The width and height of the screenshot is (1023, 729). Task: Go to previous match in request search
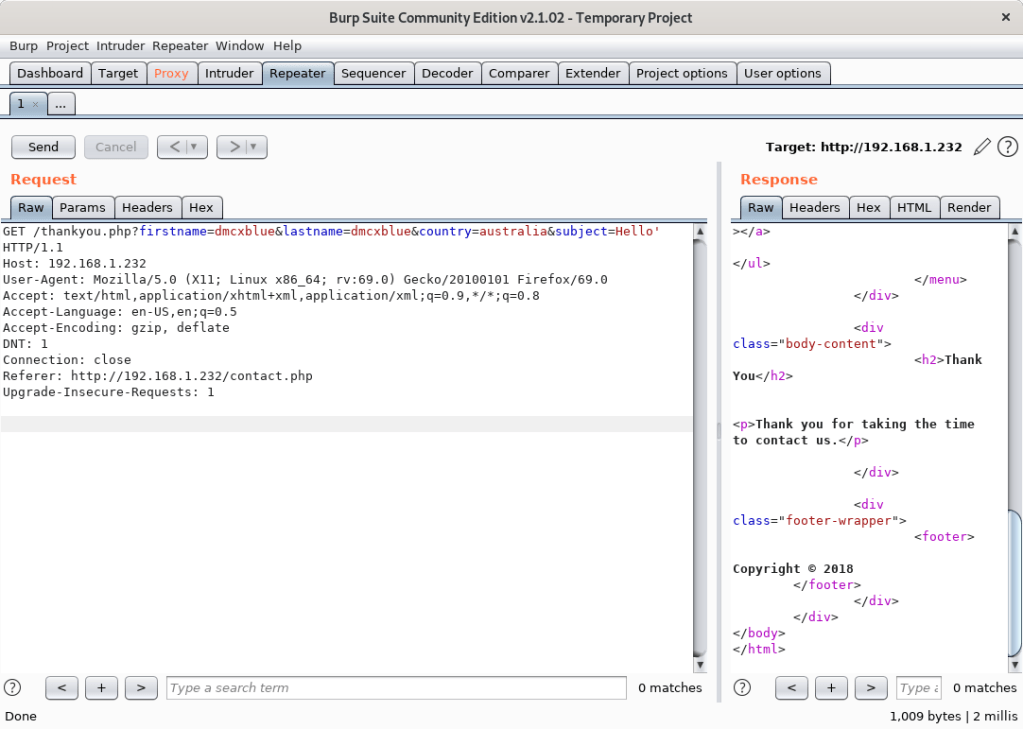pos(61,687)
